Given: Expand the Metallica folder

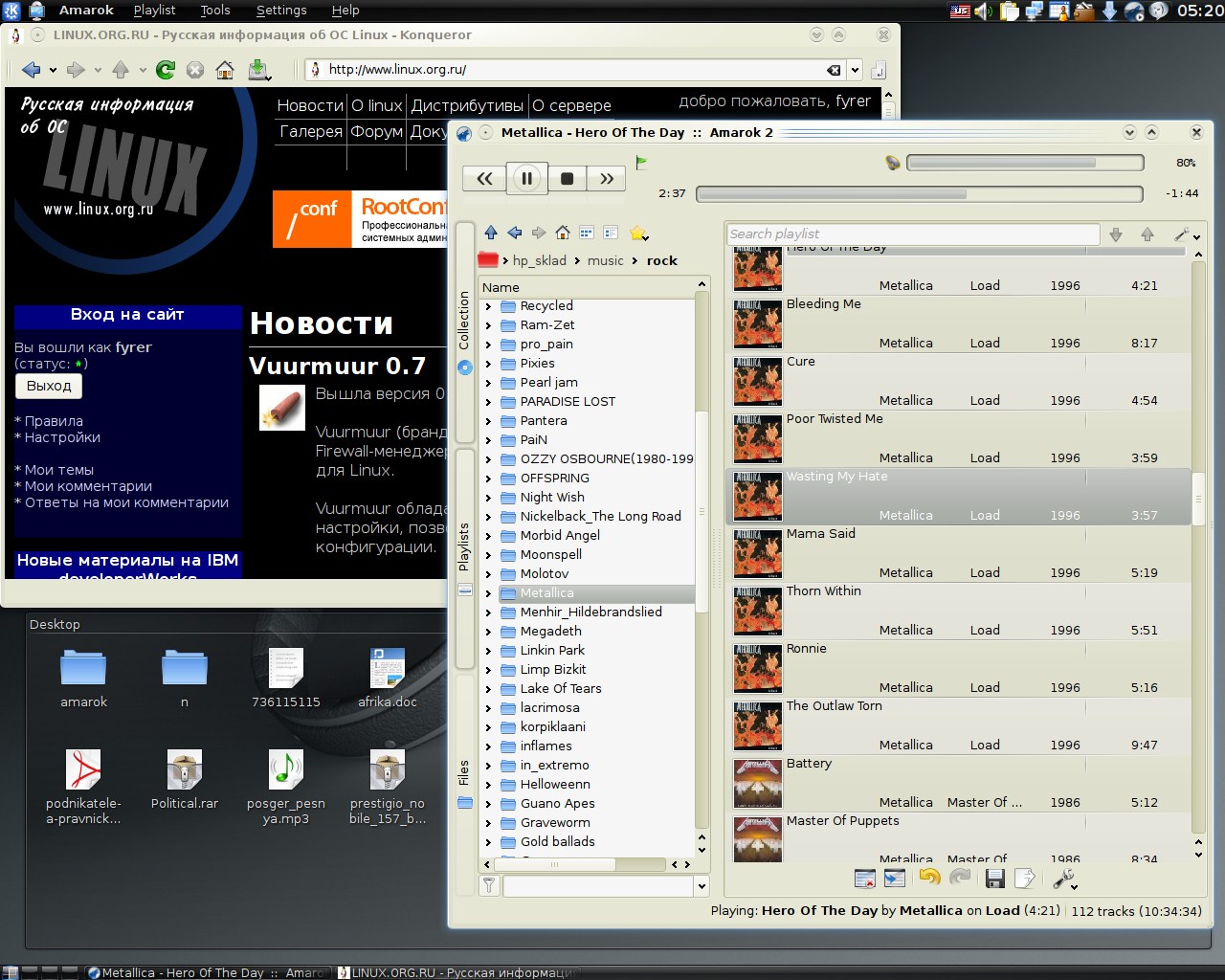Looking at the screenshot, I should (488, 593).
